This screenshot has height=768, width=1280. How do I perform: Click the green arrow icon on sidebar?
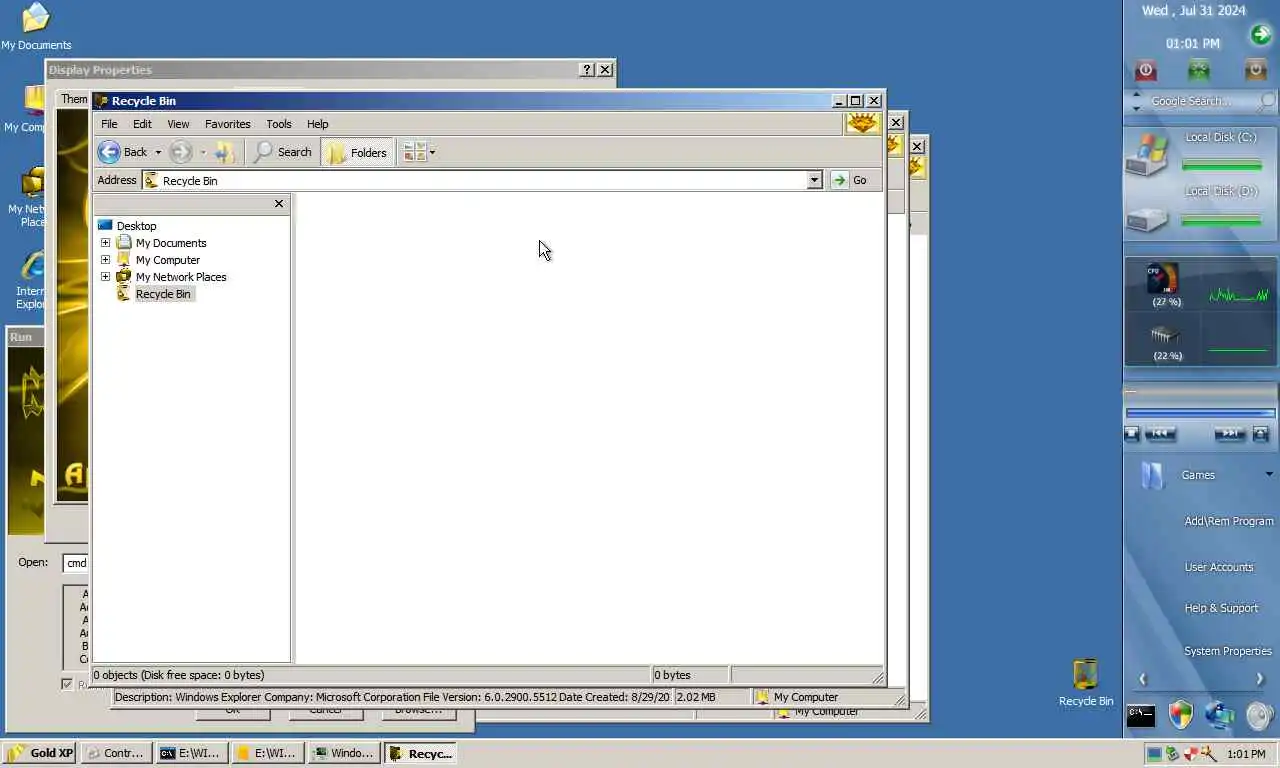(1260, 35)
